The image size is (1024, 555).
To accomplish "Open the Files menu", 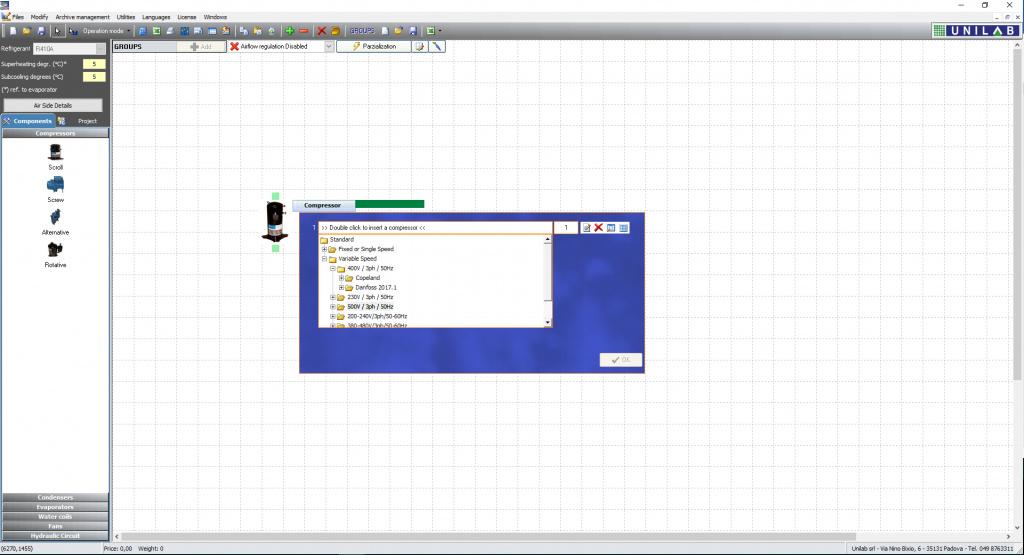I will pos(18,17).
